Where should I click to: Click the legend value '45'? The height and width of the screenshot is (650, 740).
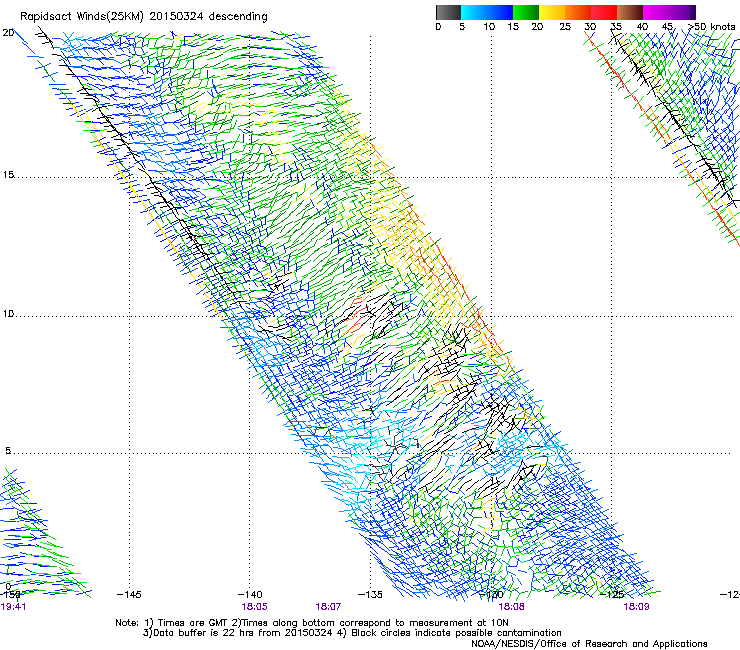coord(667,27)
